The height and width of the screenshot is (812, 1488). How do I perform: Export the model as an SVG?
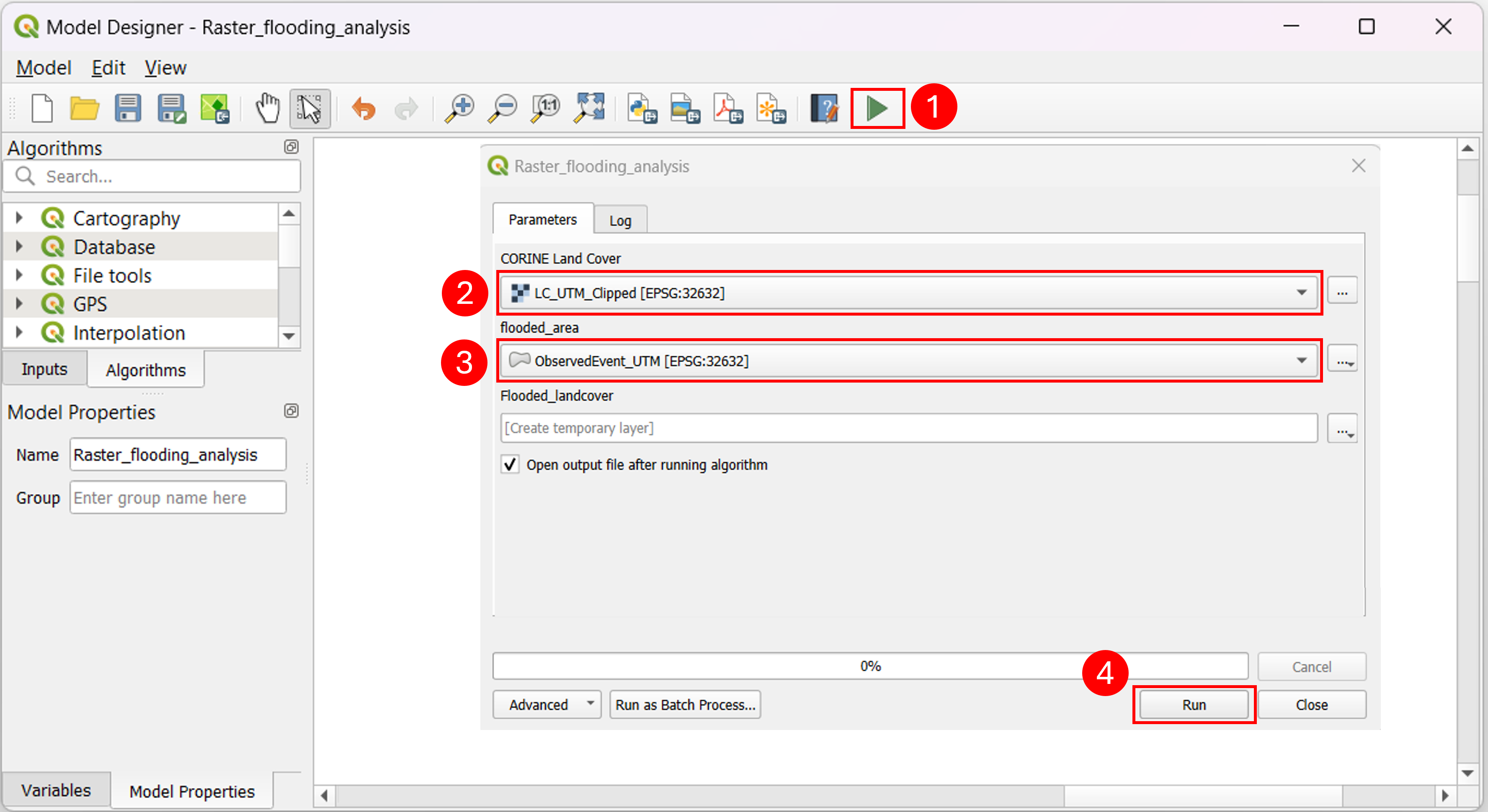click(771, 108)
